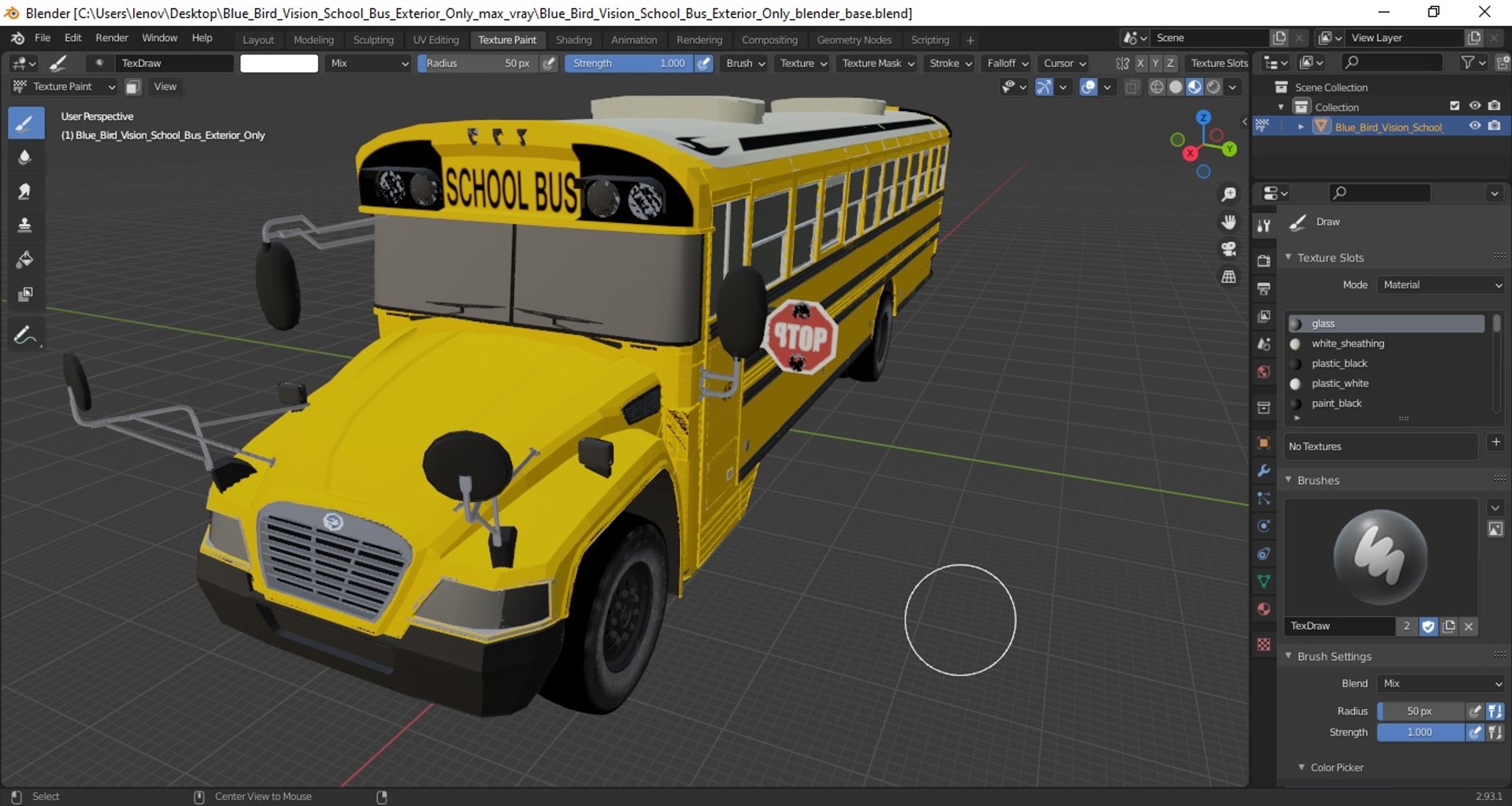Click the View menu button in viewport

tap(165, 87)
